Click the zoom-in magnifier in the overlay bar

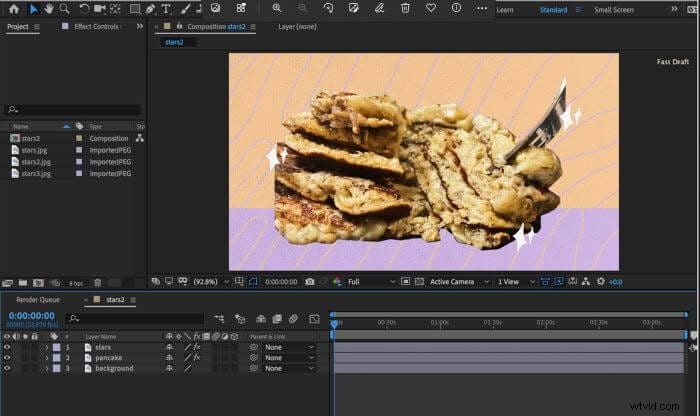[x=277, y=8]
